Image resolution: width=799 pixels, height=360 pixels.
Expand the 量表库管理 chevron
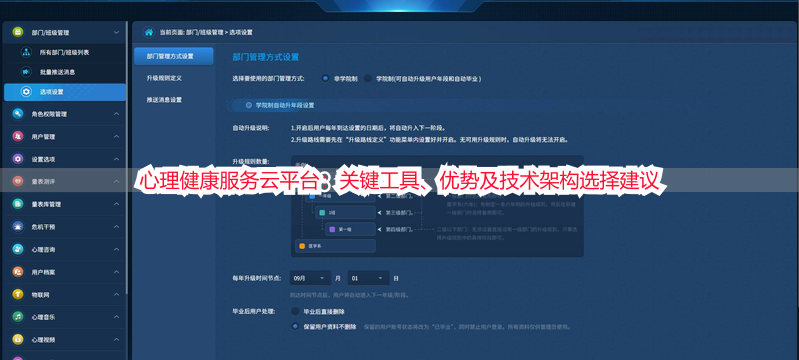[116, 204]
